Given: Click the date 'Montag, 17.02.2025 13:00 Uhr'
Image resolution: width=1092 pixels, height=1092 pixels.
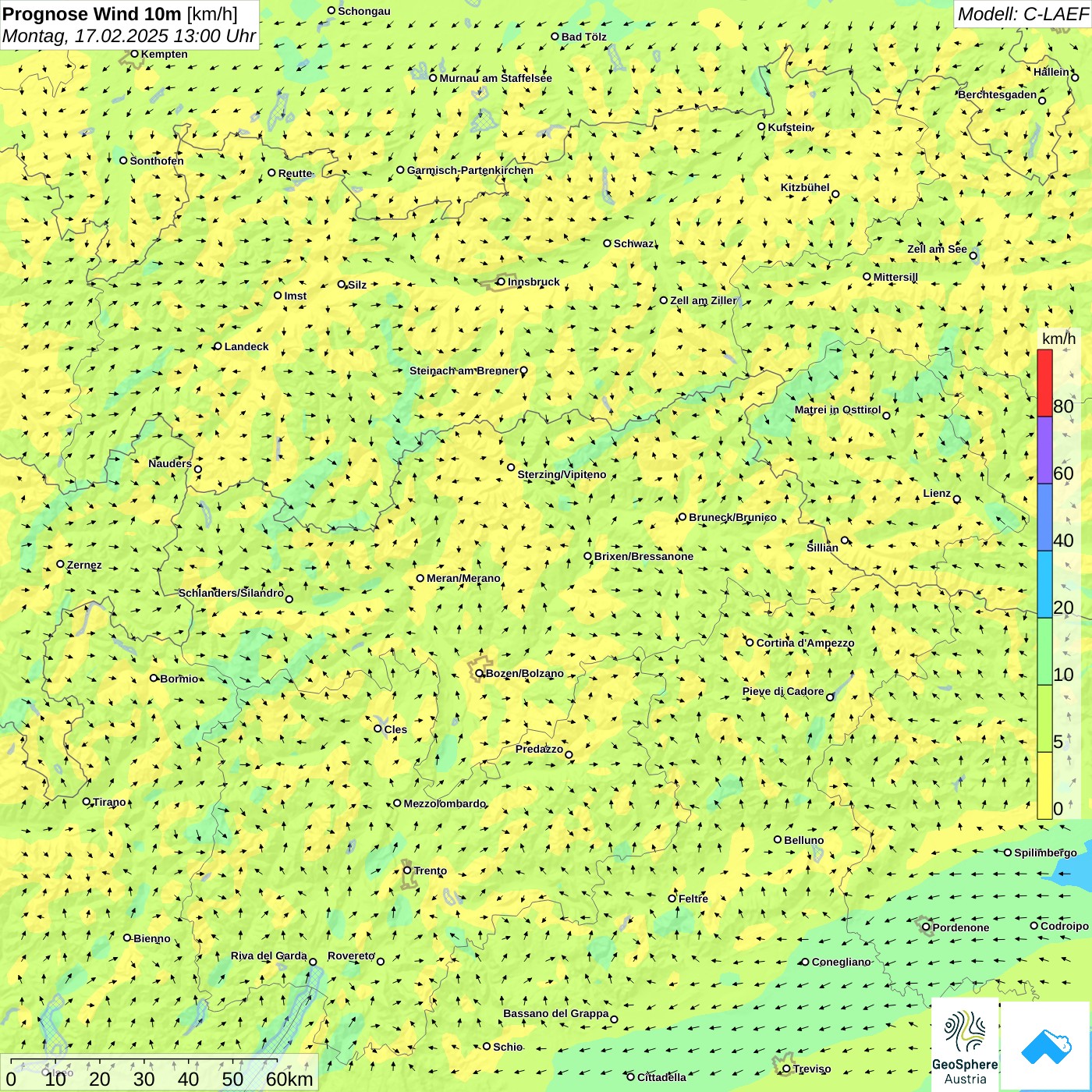Looking at the screenshot, I should [129, 36].
